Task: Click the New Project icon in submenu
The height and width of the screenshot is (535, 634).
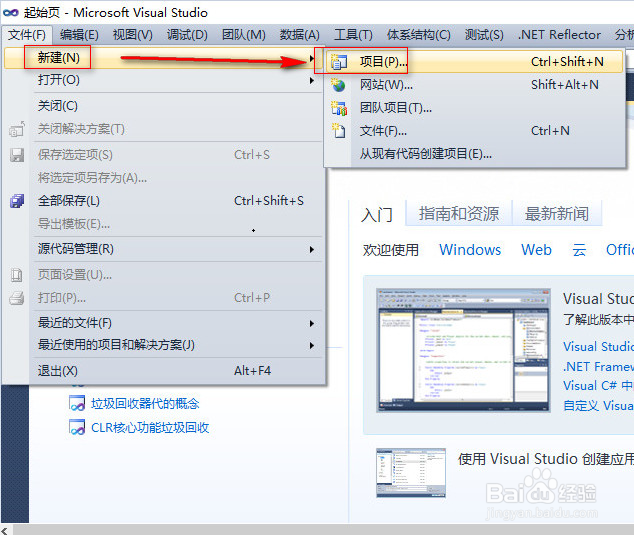Action: click(339, 62)
